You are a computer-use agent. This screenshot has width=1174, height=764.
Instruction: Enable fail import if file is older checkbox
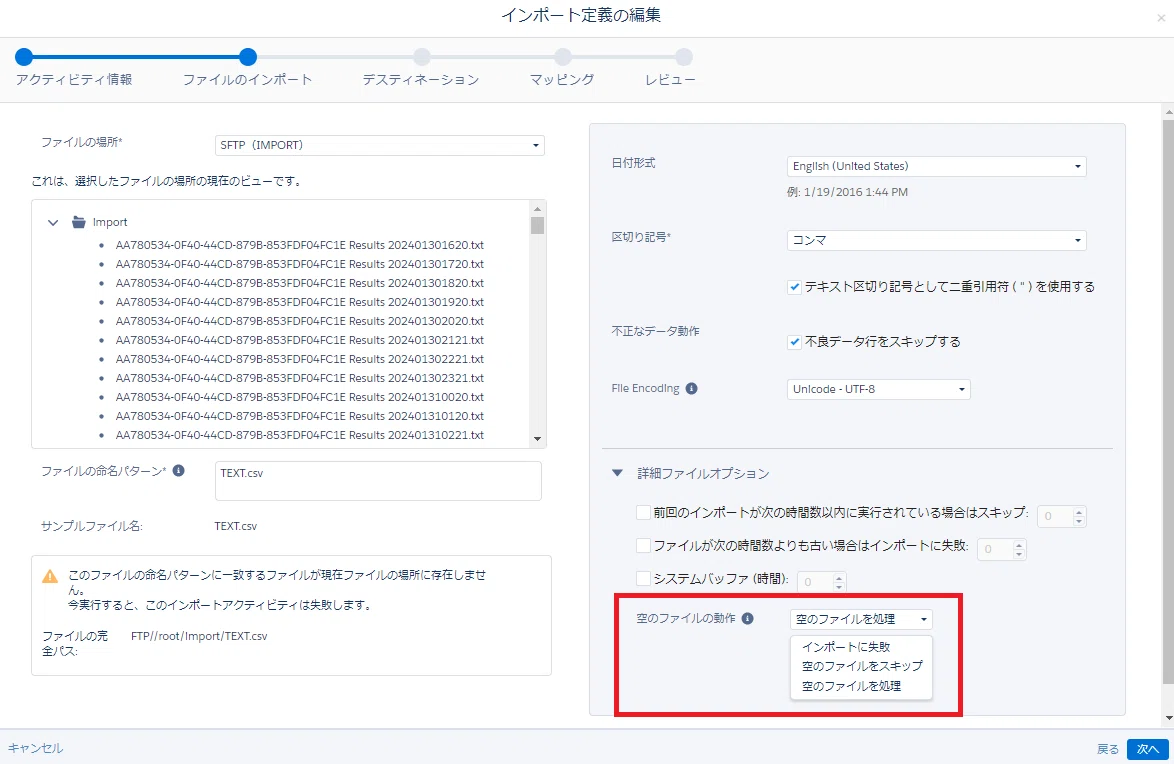tap(643, 545)
